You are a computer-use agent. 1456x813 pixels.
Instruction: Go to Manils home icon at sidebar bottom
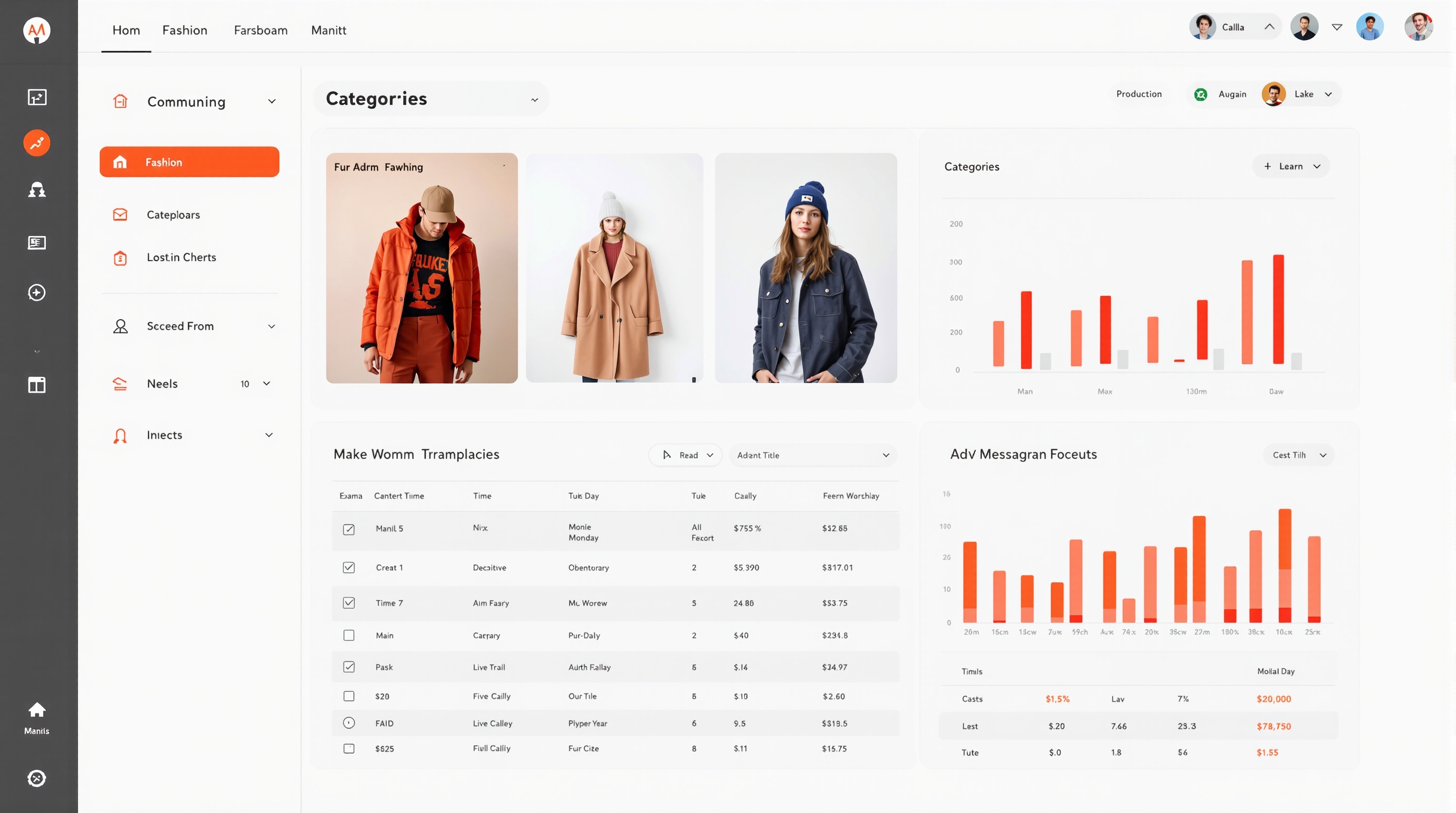coord(37,710)
